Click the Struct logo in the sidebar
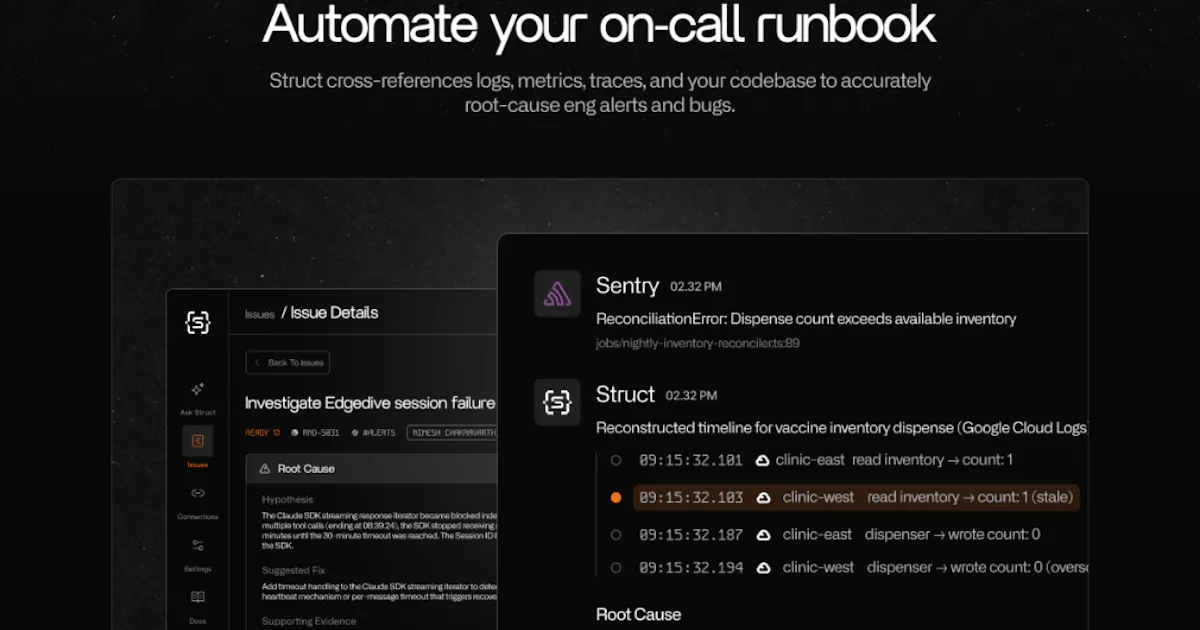Screen dimensions: 1200x630 pos(198,322)
